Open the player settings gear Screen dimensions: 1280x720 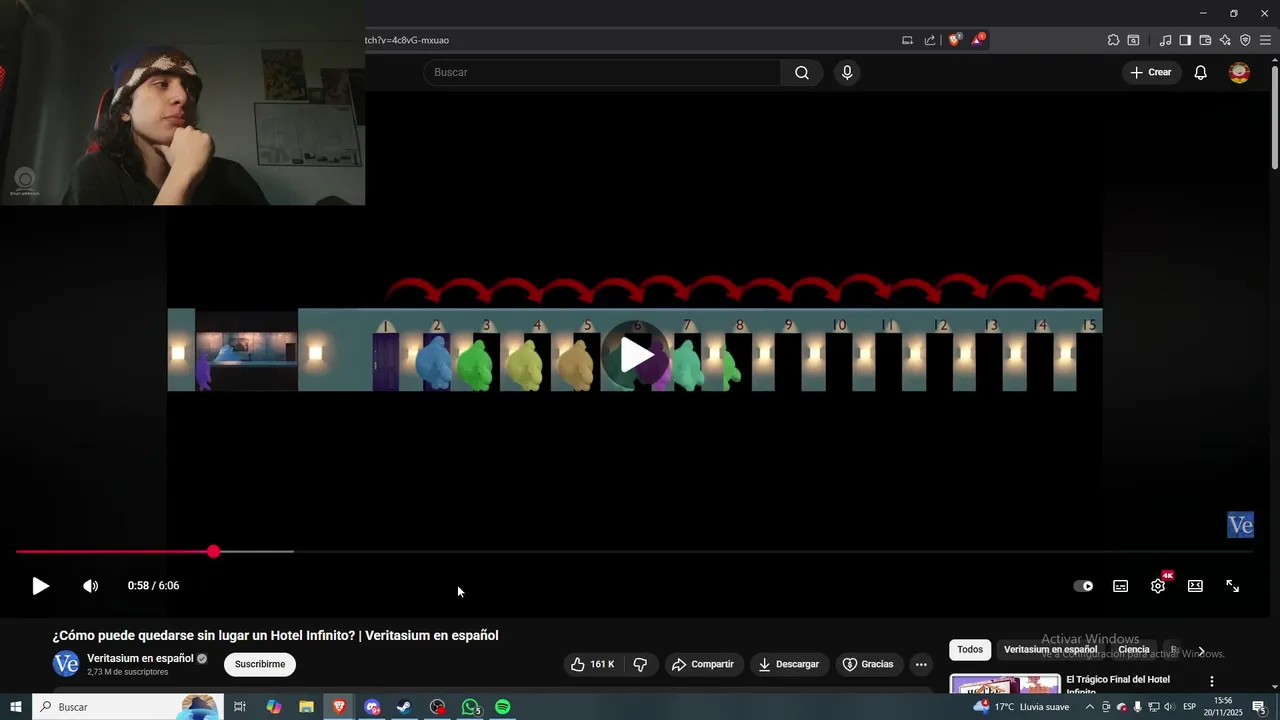tap(1158, 586)
